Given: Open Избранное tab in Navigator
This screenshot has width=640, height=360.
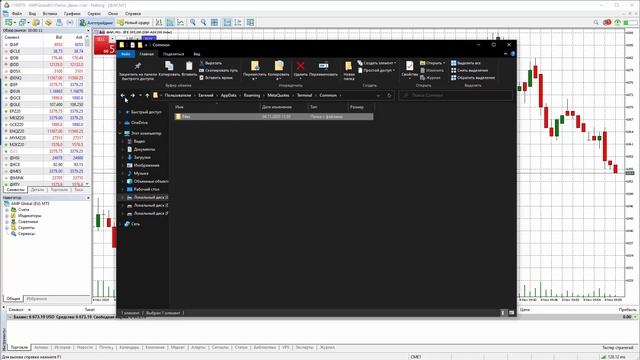Looking at the screenshot, I should [37, 299].
